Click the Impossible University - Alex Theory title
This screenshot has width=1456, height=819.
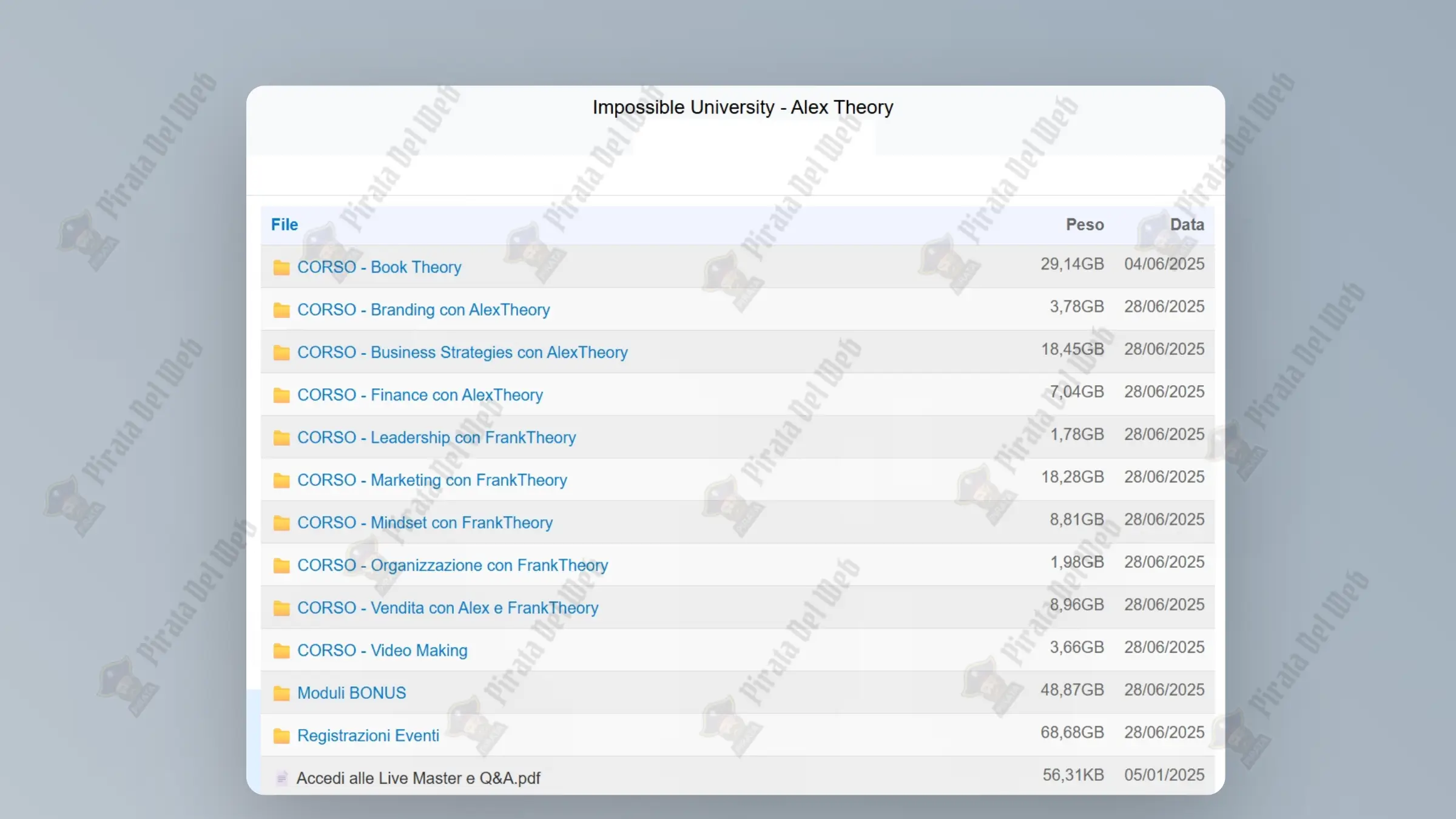click(x=743, y=107)
